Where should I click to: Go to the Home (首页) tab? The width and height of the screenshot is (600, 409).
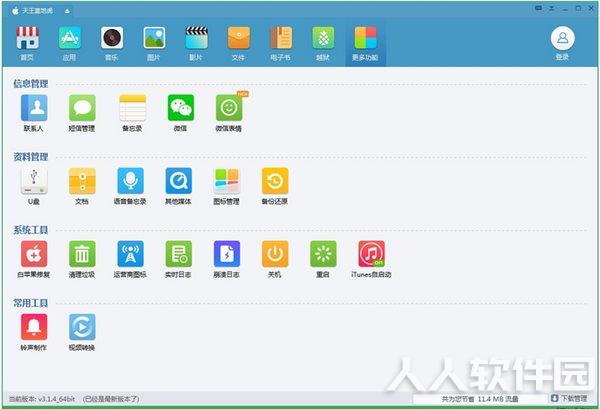click(27, 44)
